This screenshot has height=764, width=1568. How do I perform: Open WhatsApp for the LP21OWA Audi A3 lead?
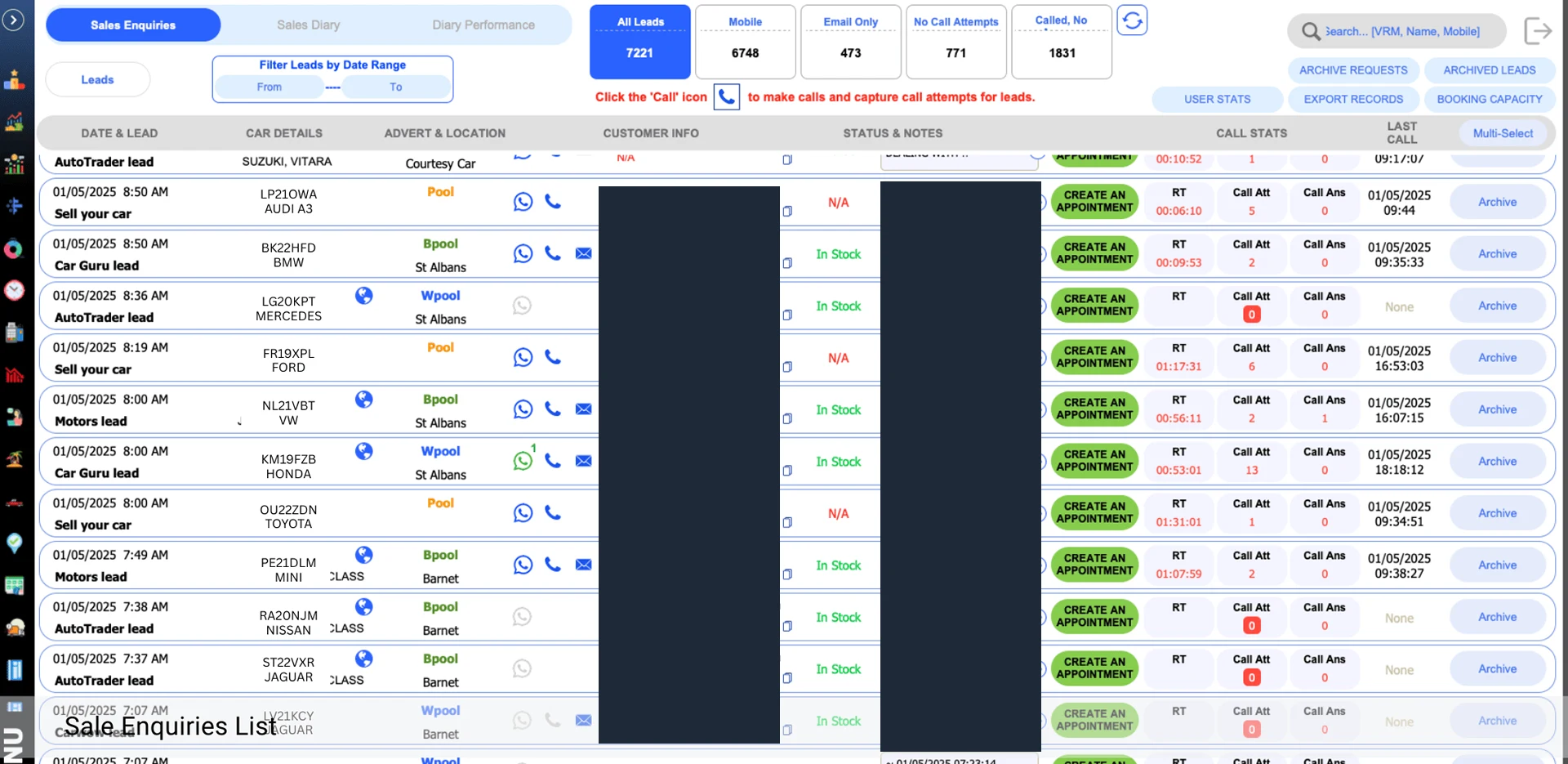[x=523, y=202]
